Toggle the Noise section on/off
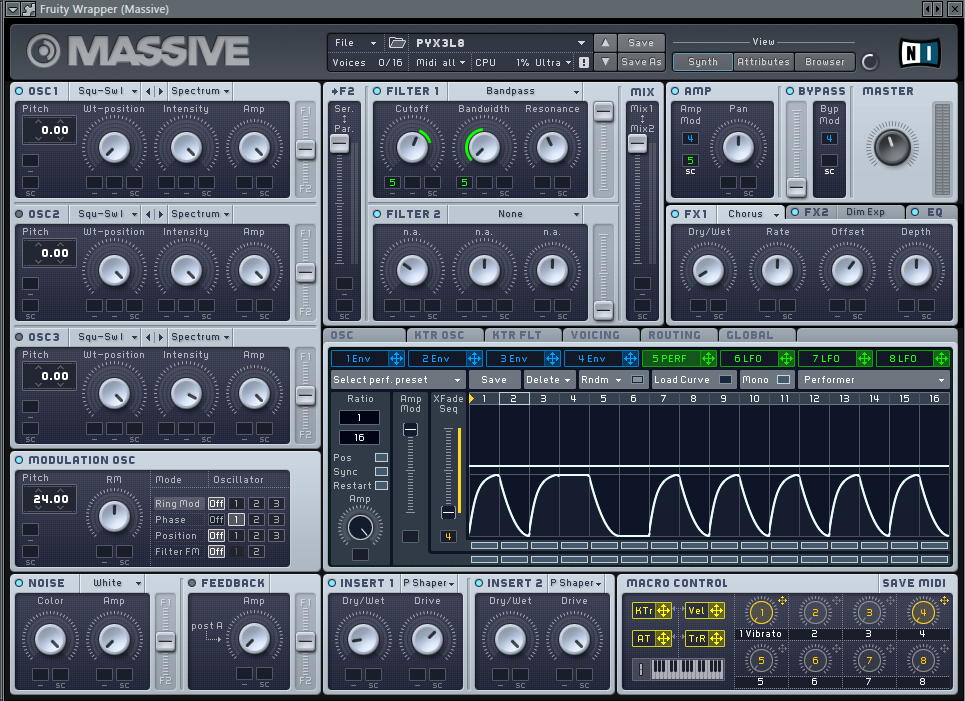The height and width of the screenshot is (701, 965). (x=19, y=583)
